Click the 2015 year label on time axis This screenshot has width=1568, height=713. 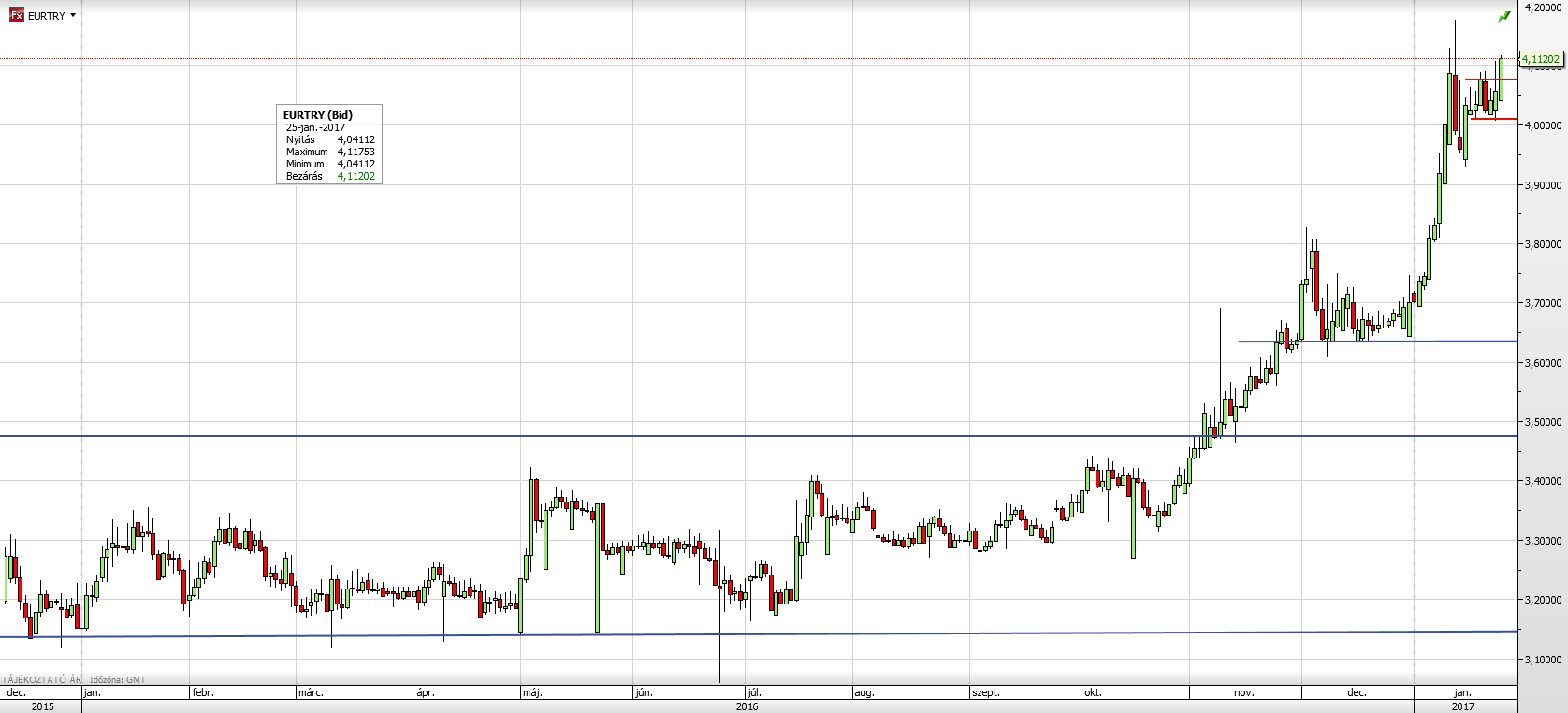coord(43,706)
